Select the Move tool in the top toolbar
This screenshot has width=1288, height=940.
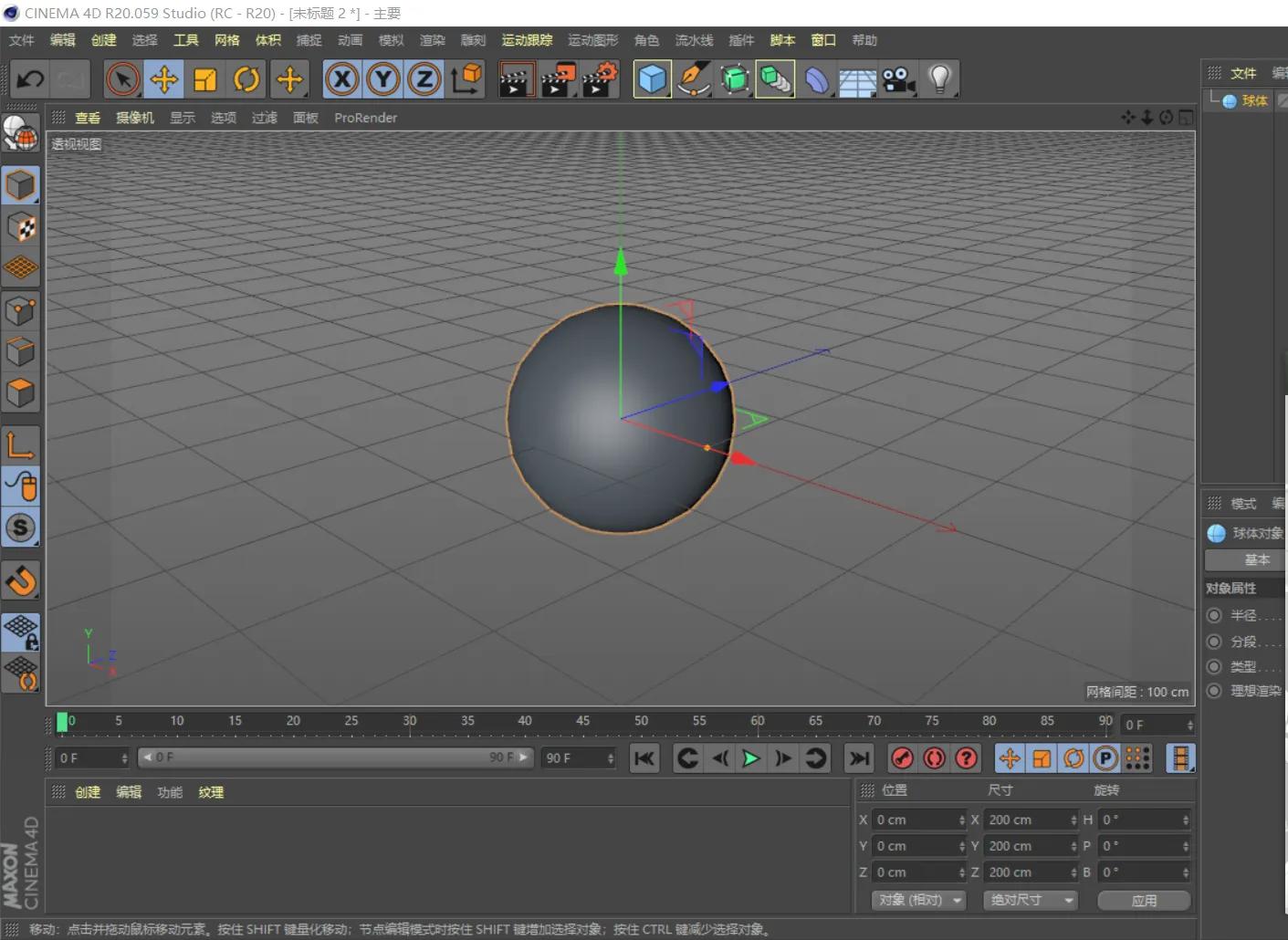point(164,79)
